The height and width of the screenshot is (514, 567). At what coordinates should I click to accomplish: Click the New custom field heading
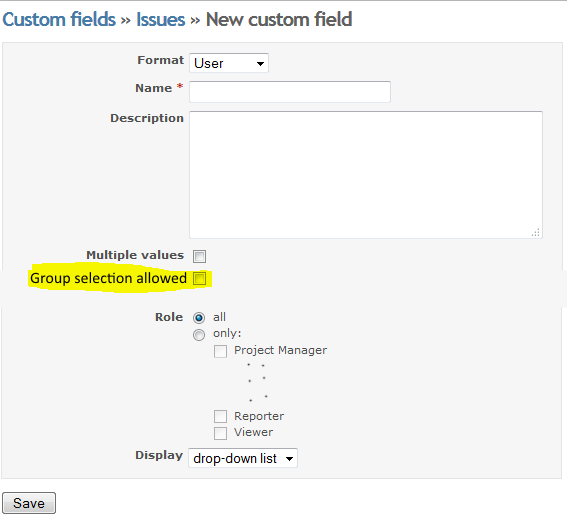tap(279, 20)
